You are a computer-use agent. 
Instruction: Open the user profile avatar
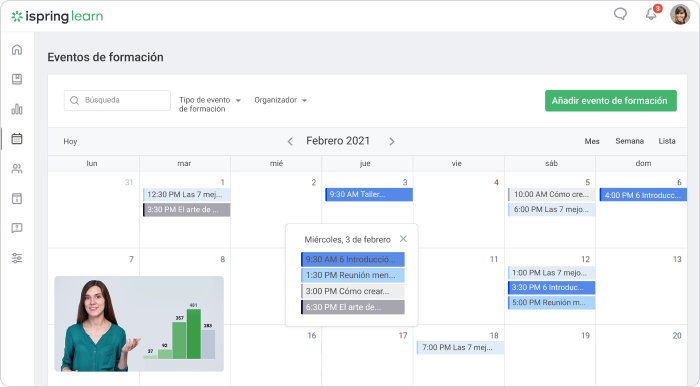pos(680,15)
